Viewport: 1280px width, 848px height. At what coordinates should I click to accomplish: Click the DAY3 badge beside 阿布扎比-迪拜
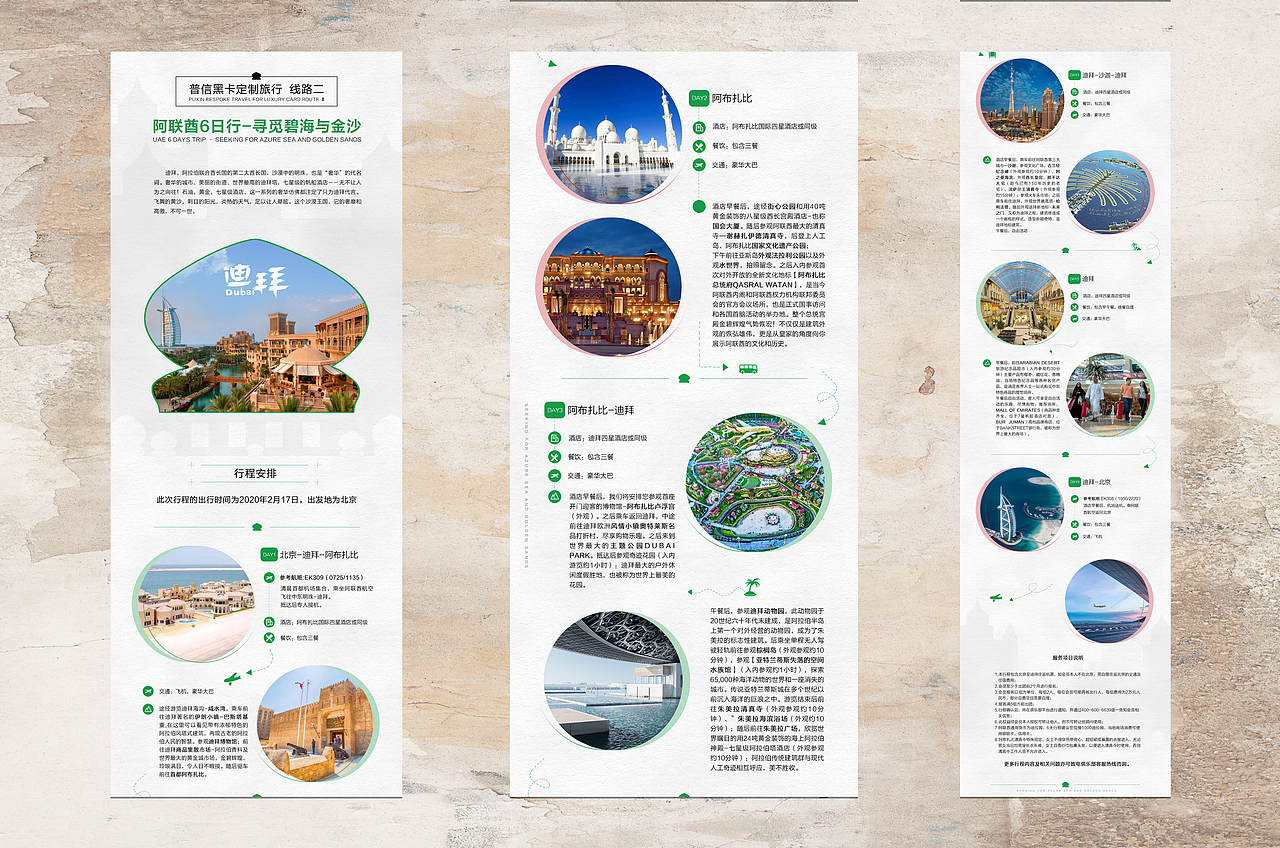click(x=554, y=410)
